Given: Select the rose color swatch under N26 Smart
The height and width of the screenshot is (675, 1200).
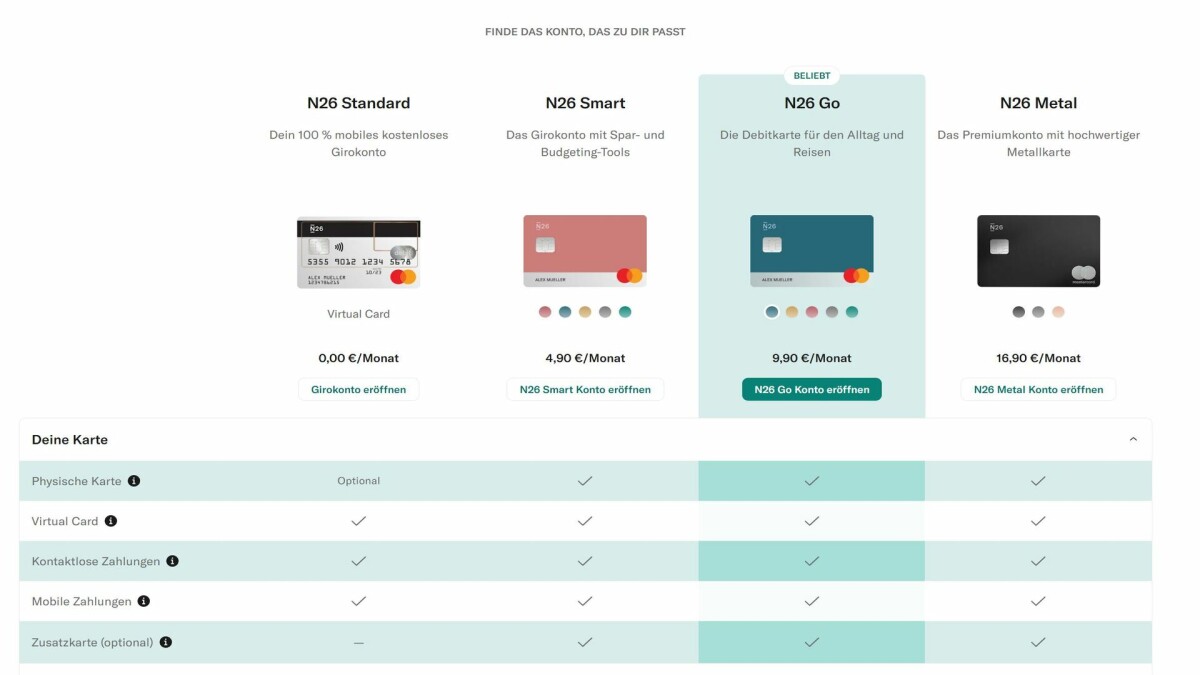Looking at the screenshot, I should click(545, 312).
